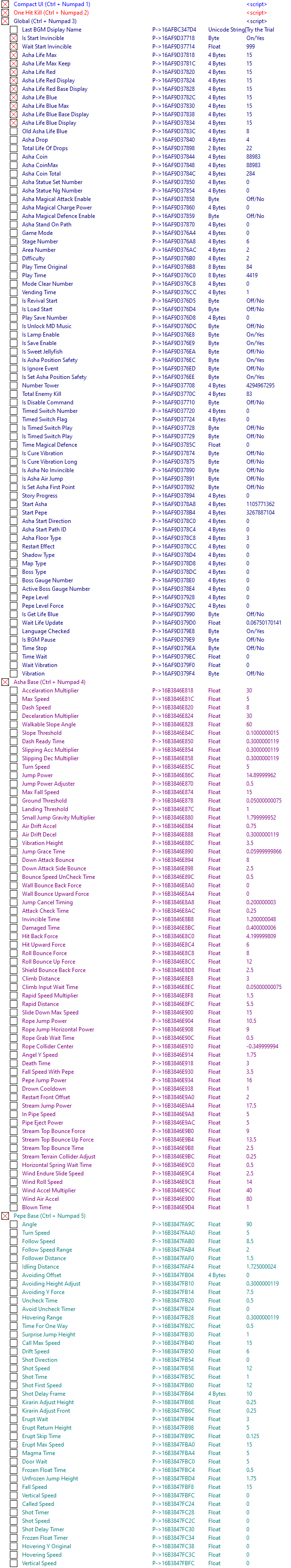Click the Start Asha value 1105771362
Image resolution: width=291 pixels, height=1568 pixels.
(x=260, y=505)
